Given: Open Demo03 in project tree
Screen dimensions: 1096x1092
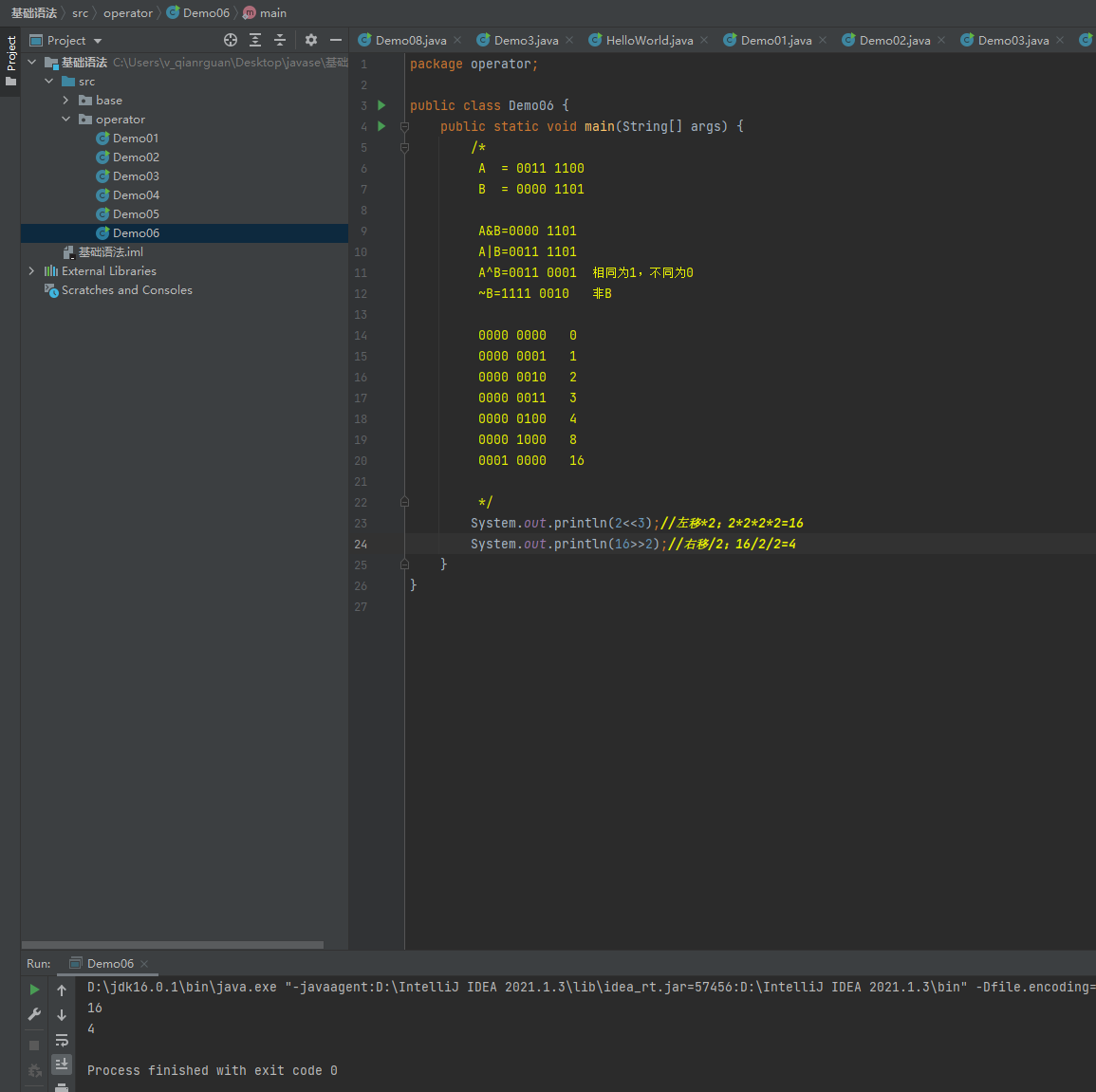Looking at the screenshot, I should click(x=136, y=176).
